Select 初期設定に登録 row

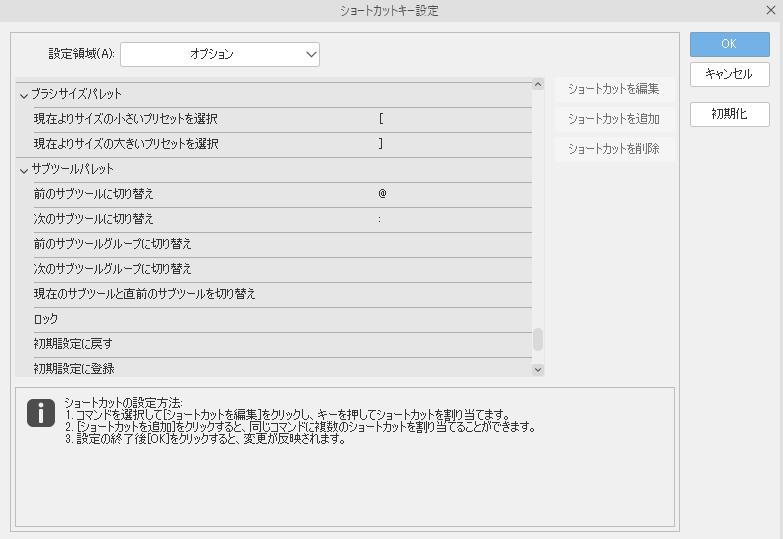(282, 368)
